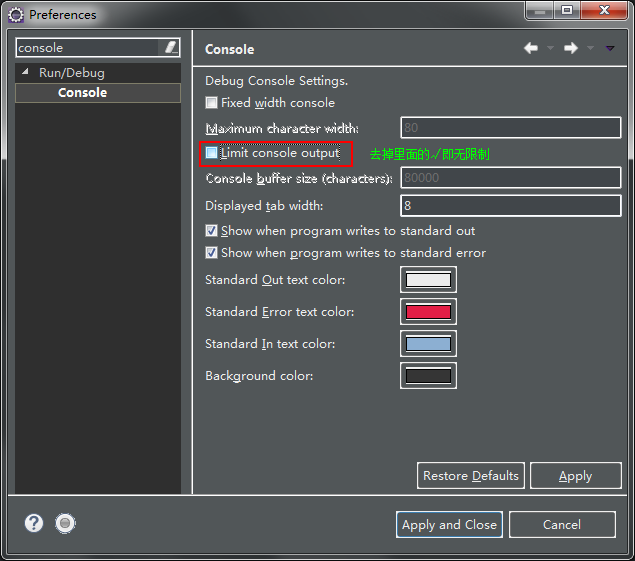
Task: Enable Fixed width console checkbox
Action: [x=211, y=102]
